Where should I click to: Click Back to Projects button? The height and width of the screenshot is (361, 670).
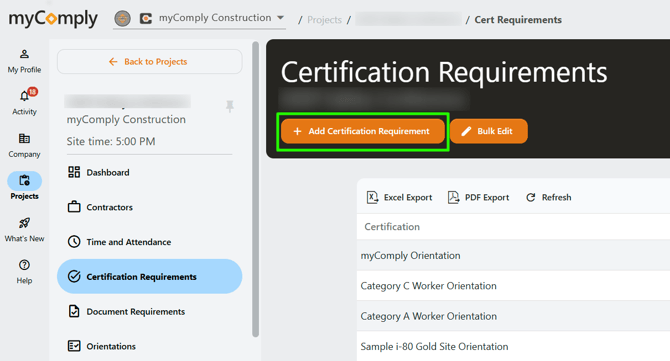coord(150,62)
